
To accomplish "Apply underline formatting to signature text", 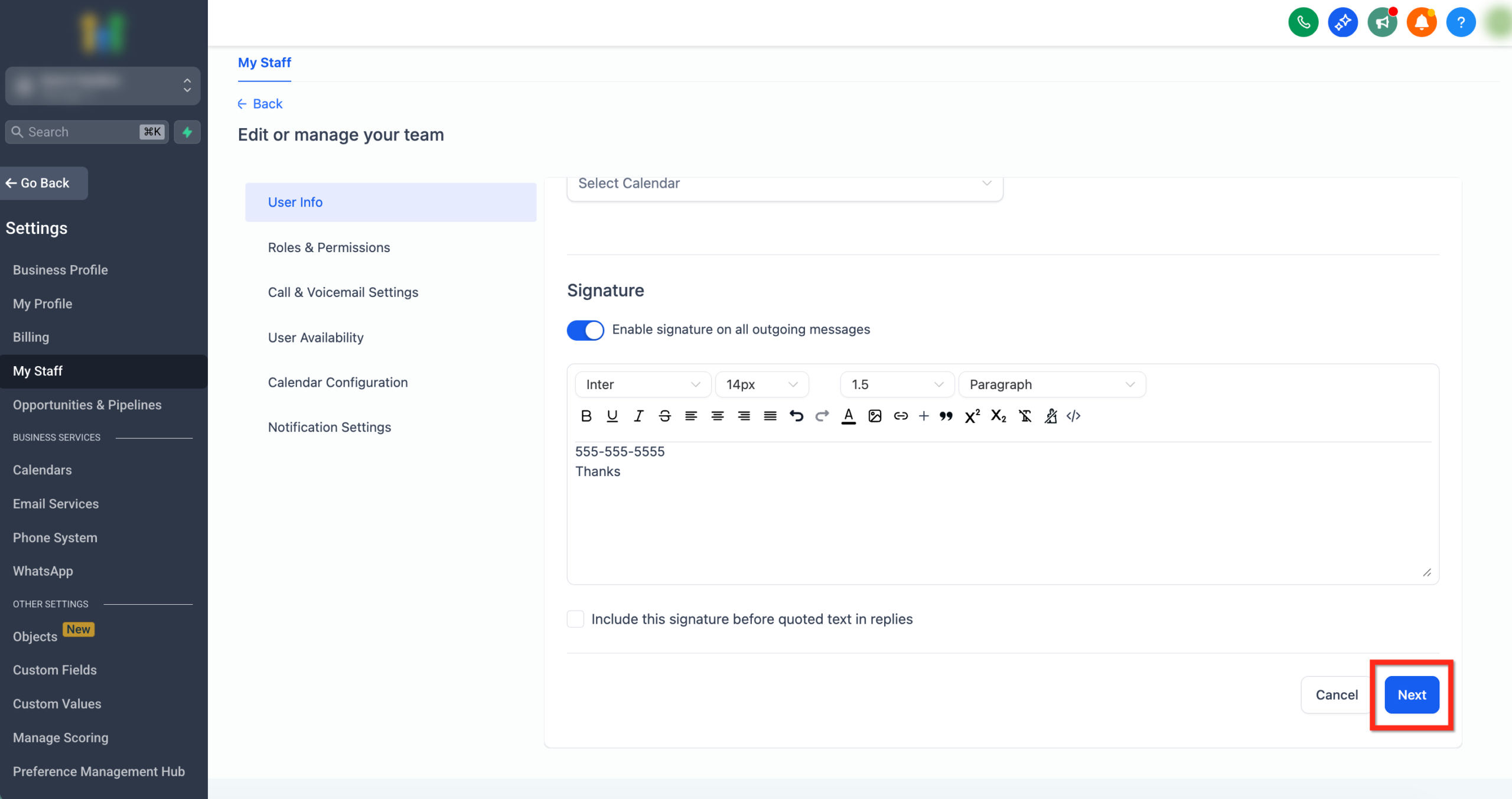I will tap(612, 416).
